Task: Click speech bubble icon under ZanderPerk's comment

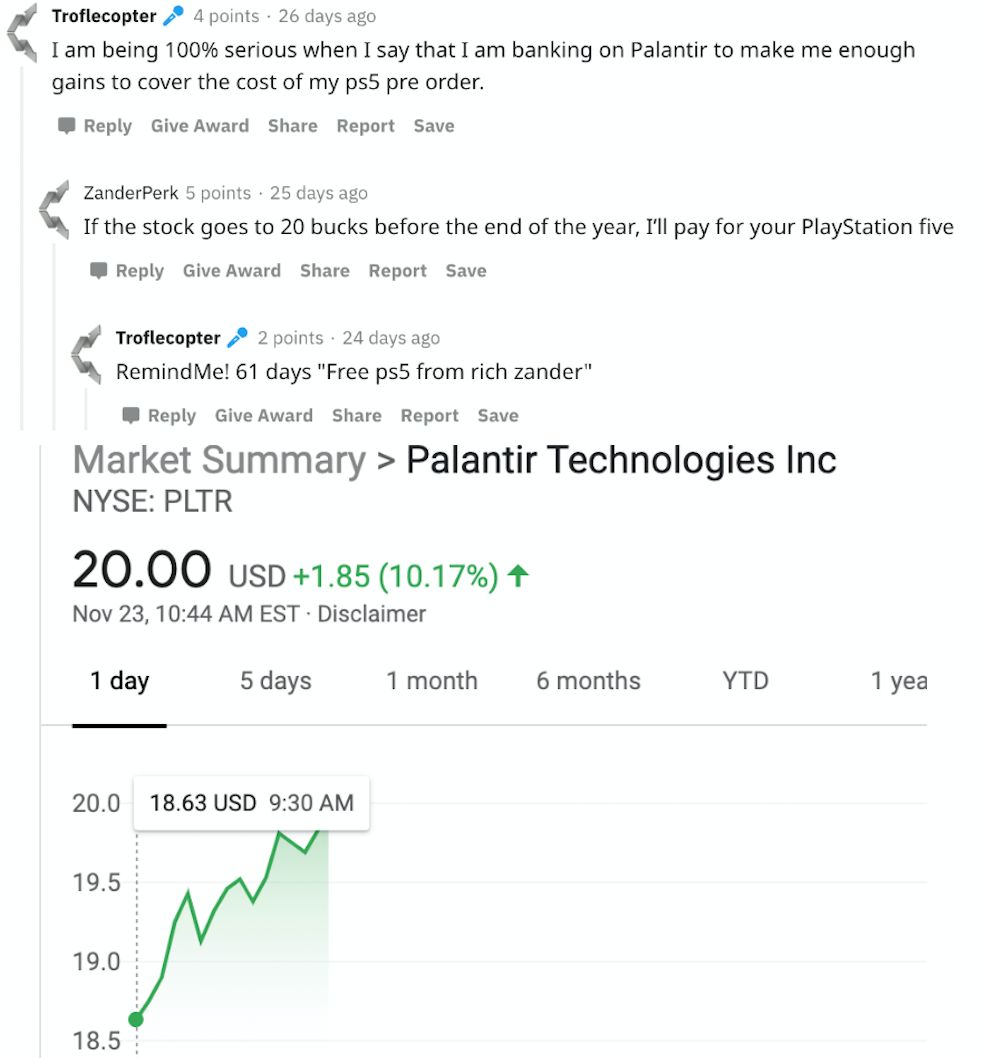Action: [x=99, y=271]
